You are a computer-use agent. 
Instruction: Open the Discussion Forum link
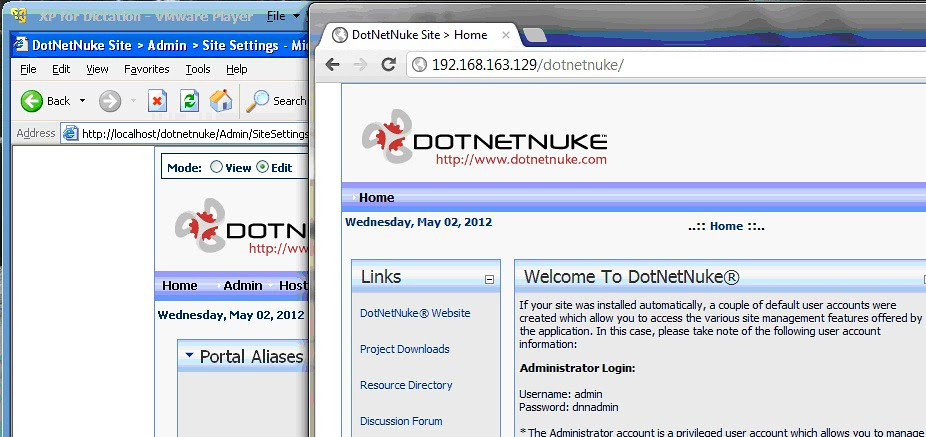401,421
